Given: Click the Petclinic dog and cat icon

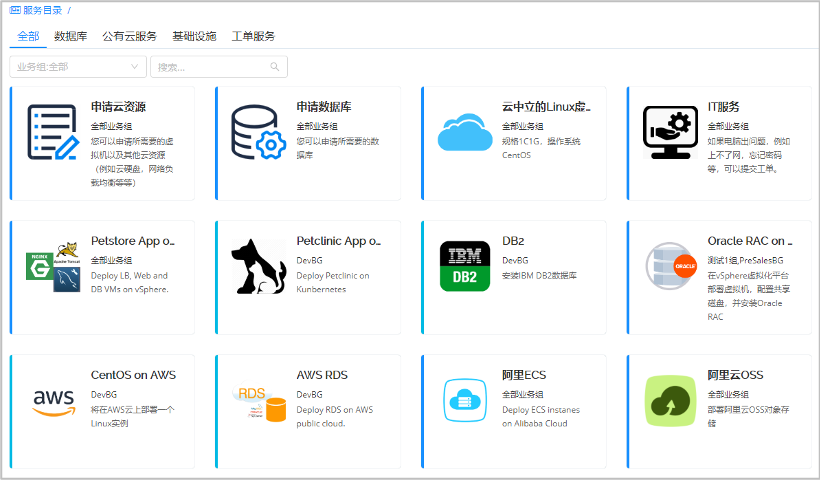Looking at the screenshot, I should [259, 267].
